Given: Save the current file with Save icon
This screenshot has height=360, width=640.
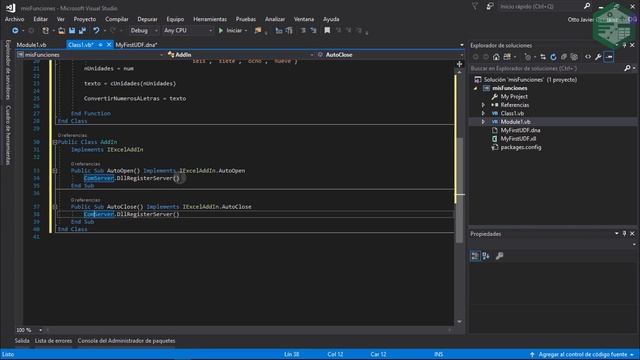Looking at the screenshot, I should (x=72, y=31).
